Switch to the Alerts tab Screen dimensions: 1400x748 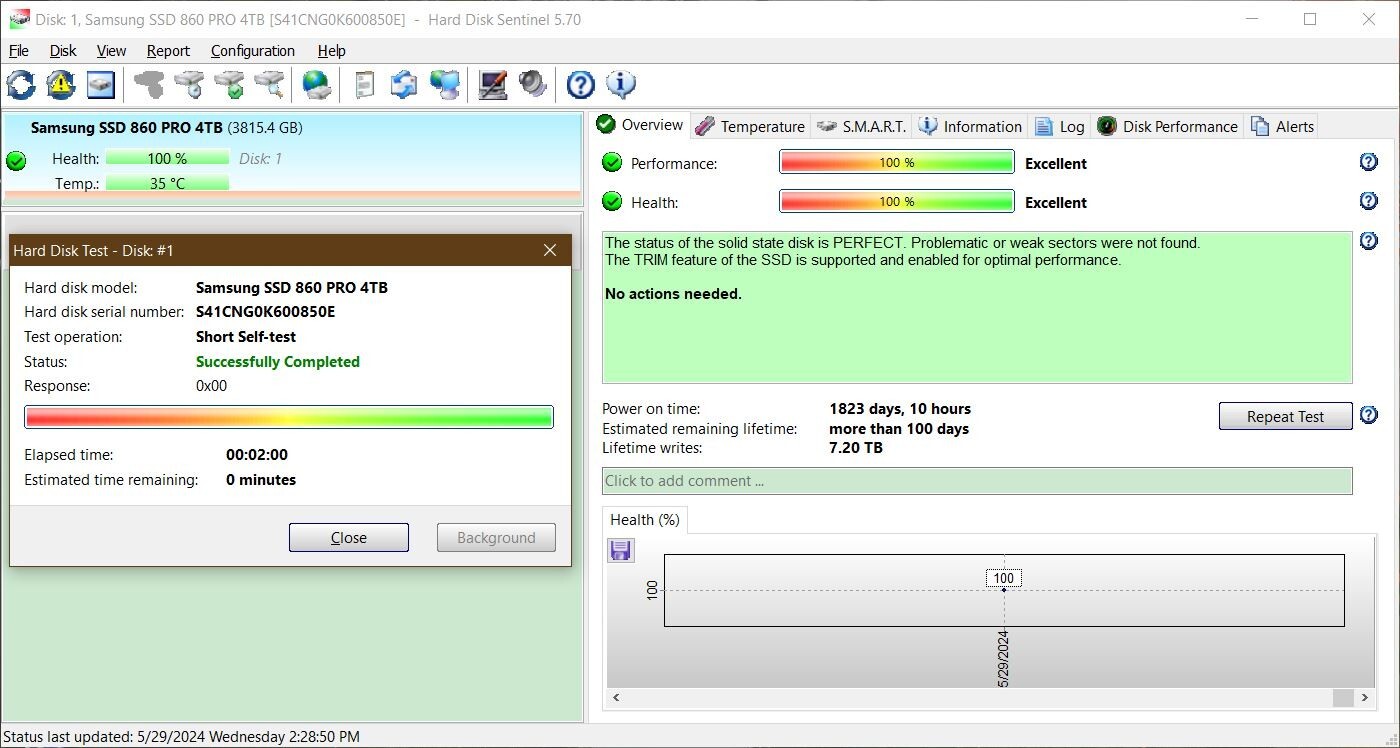coord(1282,126)
